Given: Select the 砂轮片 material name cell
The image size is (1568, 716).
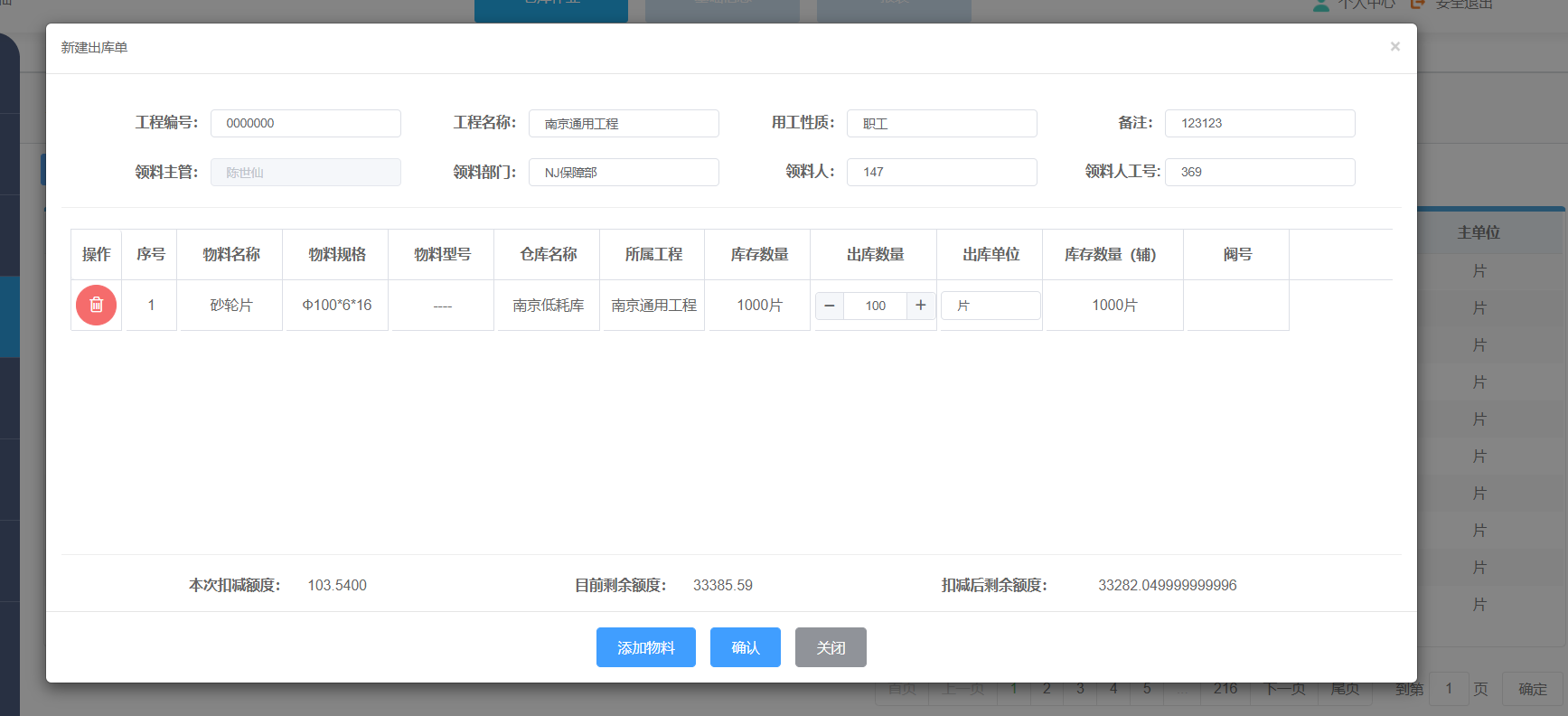Looking at the screenshot, I should pos(231,306).
